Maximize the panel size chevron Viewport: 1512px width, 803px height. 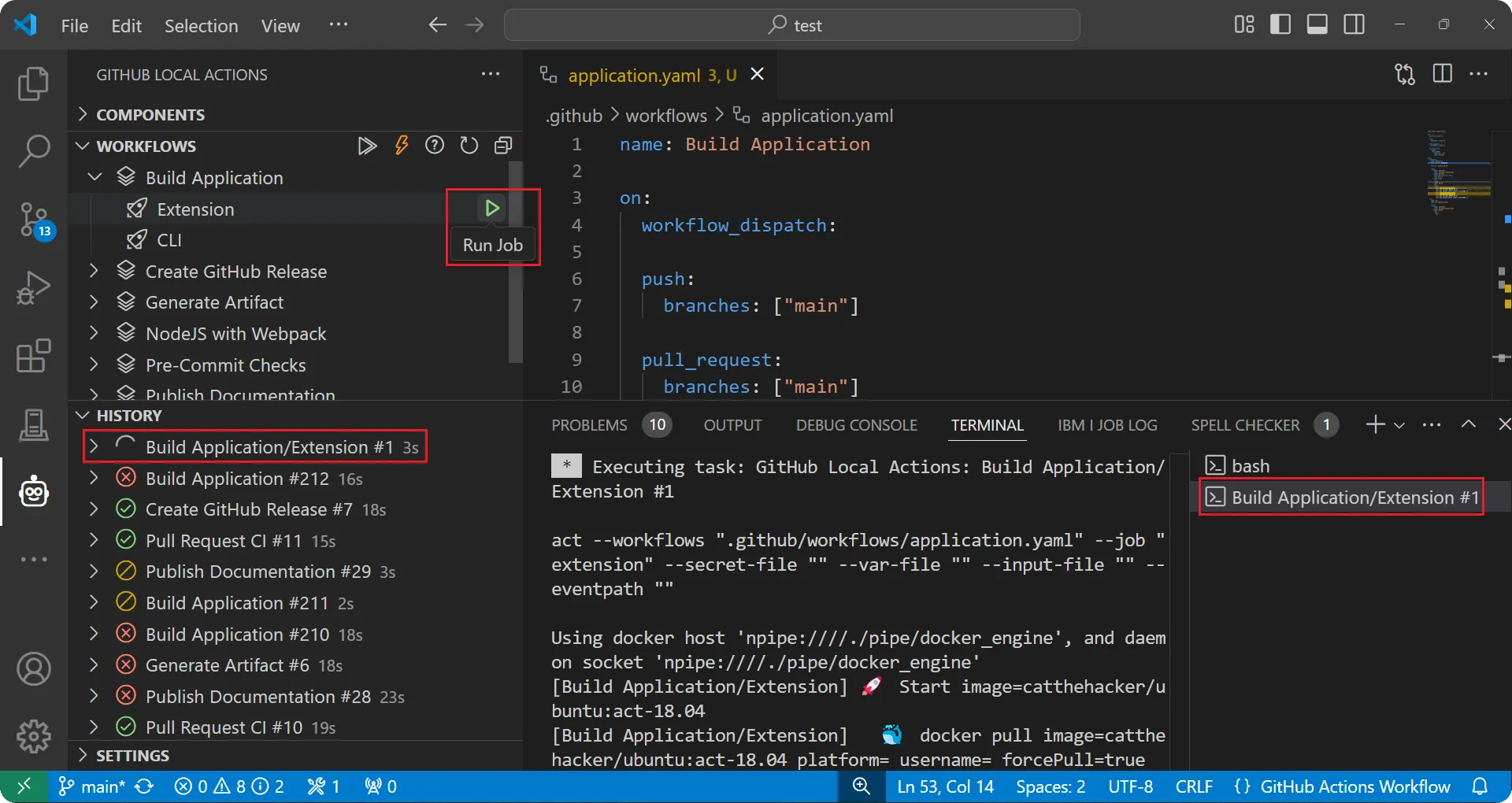1469,424
